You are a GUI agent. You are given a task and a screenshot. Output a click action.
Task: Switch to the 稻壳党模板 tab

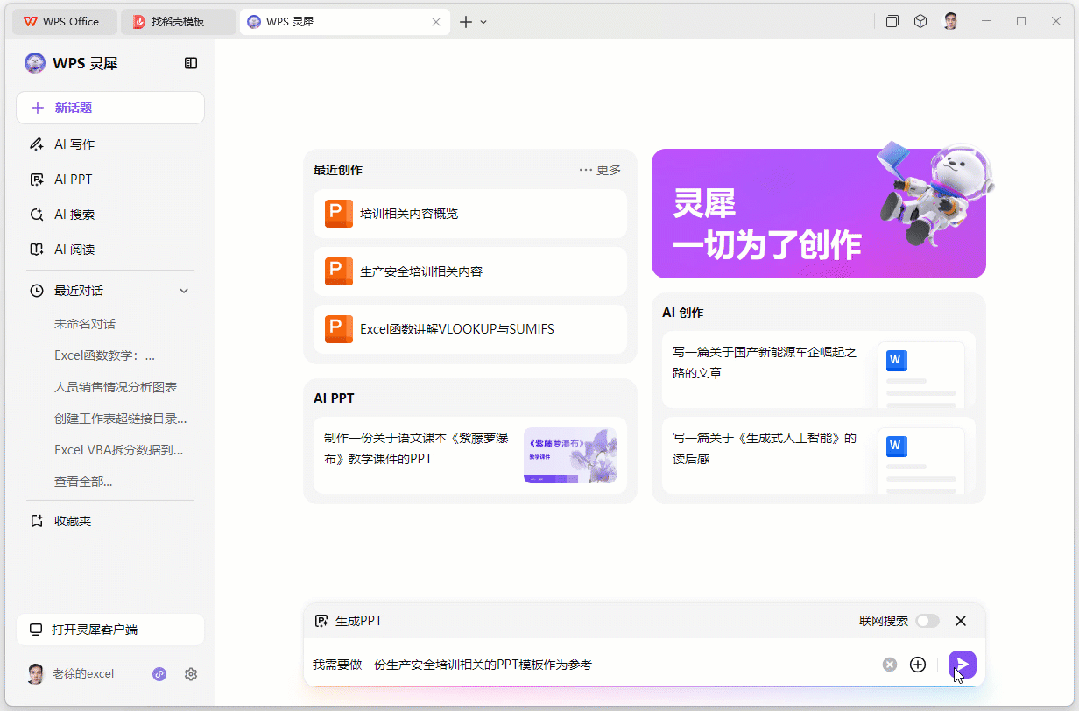click(178, 20)
